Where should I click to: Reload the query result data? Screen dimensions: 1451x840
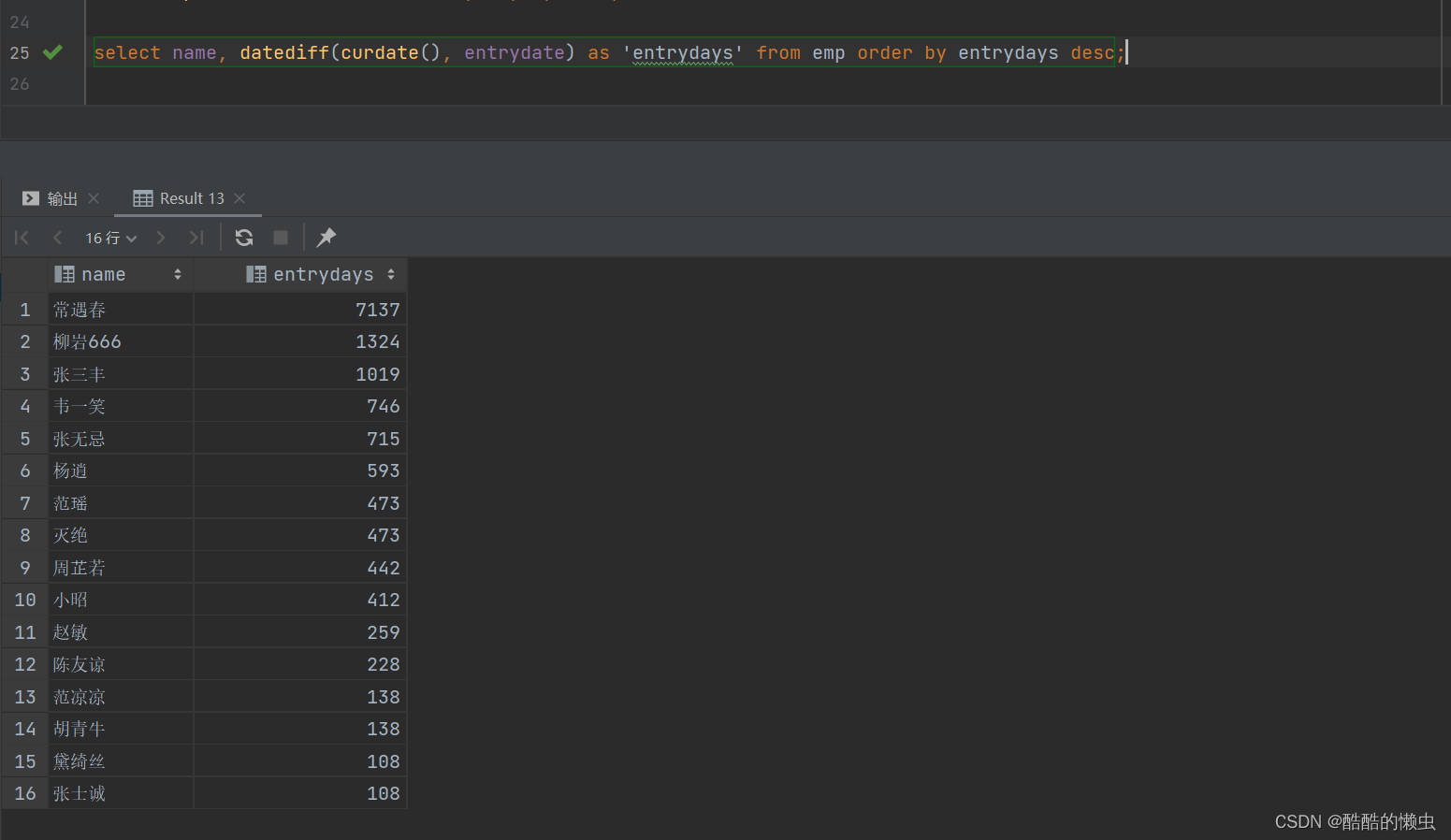(244, 238)
